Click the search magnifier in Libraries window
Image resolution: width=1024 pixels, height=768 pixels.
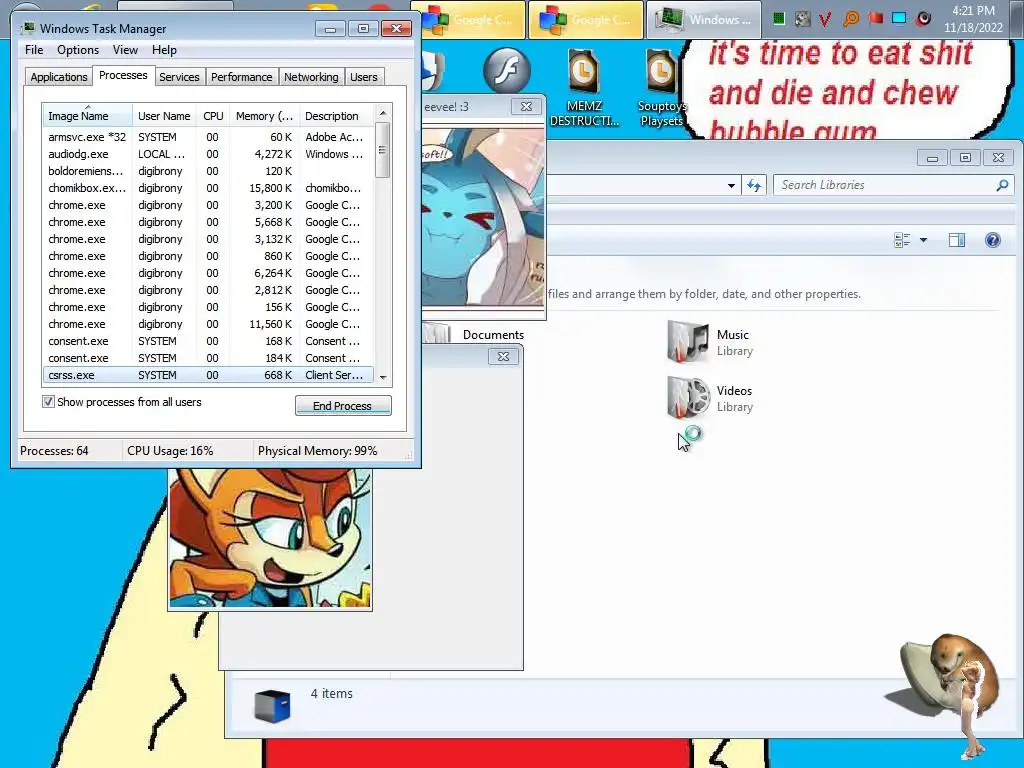point(1002,185)
